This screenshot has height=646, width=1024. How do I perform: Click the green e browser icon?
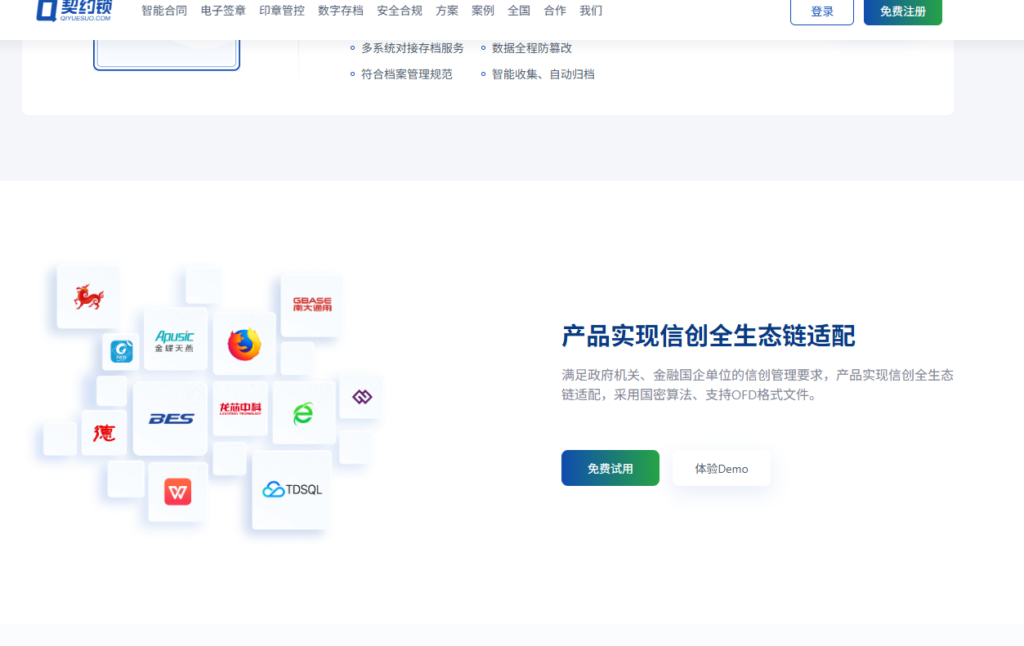(x=304, y=413)
